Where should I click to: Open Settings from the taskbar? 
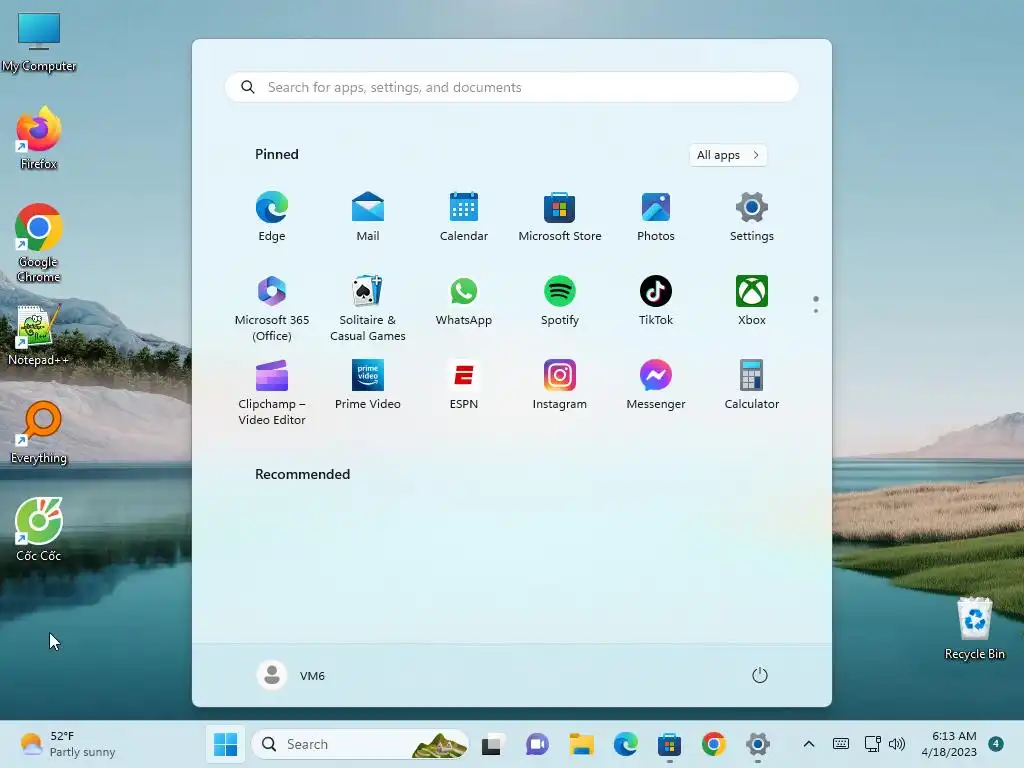758,744
